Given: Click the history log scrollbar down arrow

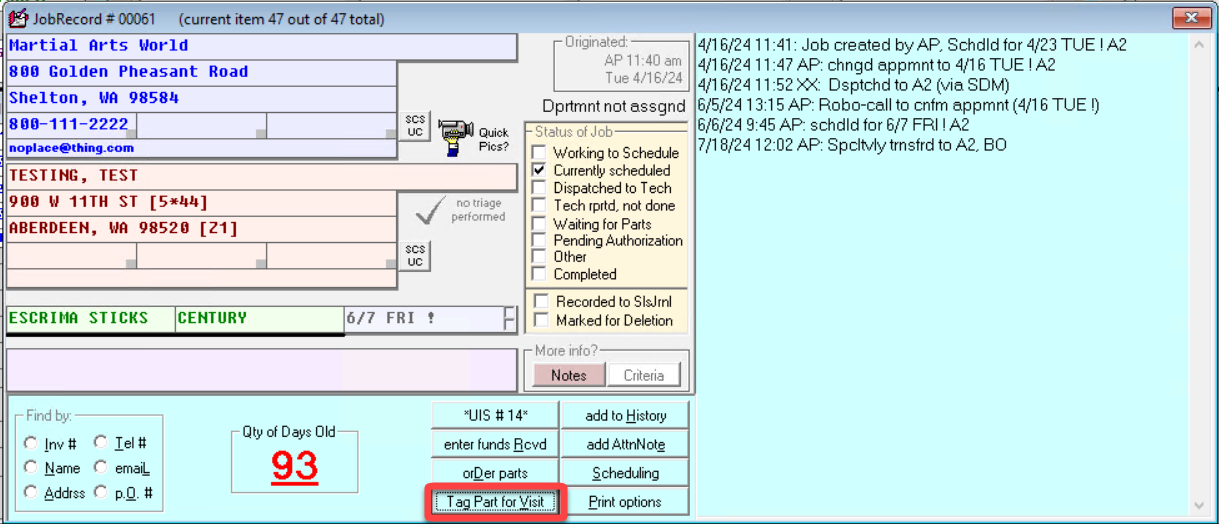Looking at the screenshot, I should (1199, 505).
